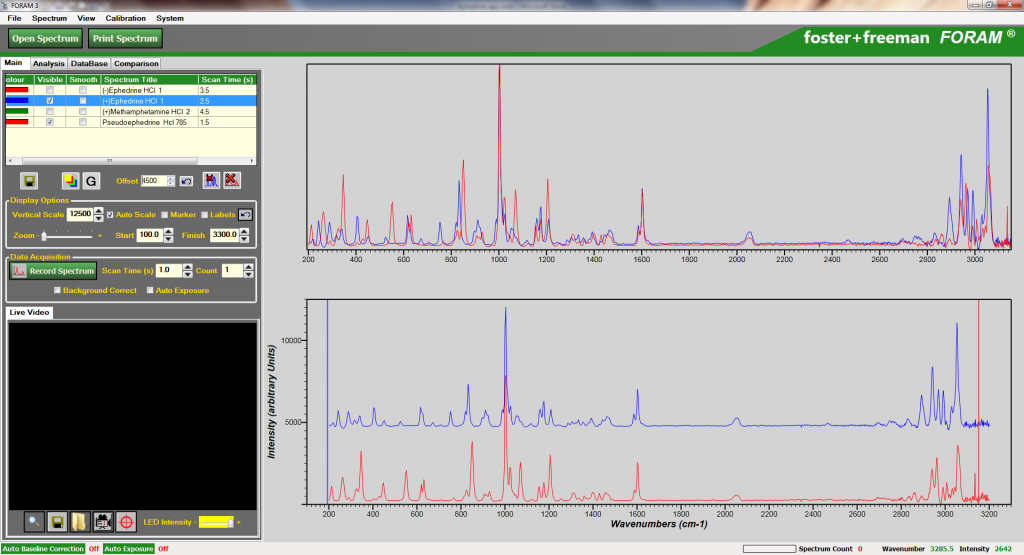Screen dimensions: 1024x555
Task: Click the Vertical Scale input field
Action: [x=80, y=214]
